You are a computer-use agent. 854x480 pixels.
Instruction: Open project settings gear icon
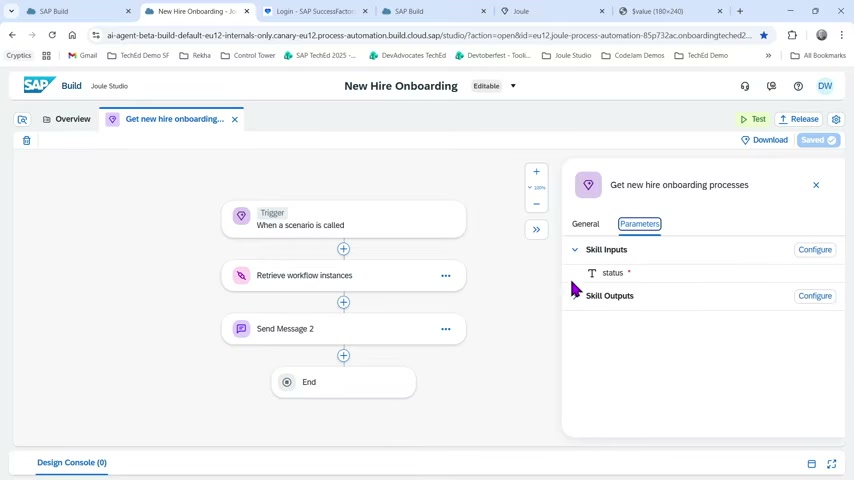tap(836, 119)
